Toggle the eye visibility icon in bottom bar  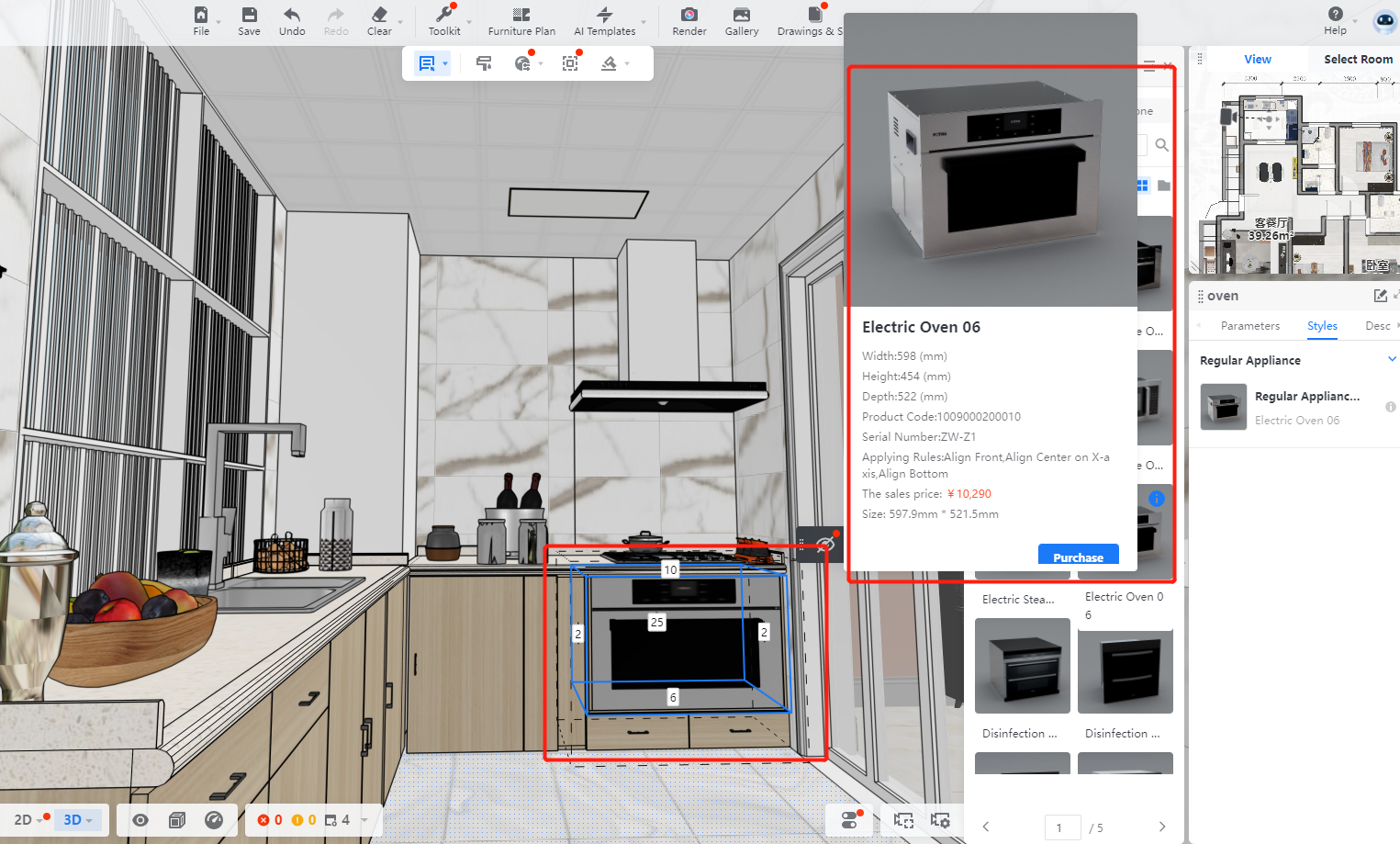[140, 820]
